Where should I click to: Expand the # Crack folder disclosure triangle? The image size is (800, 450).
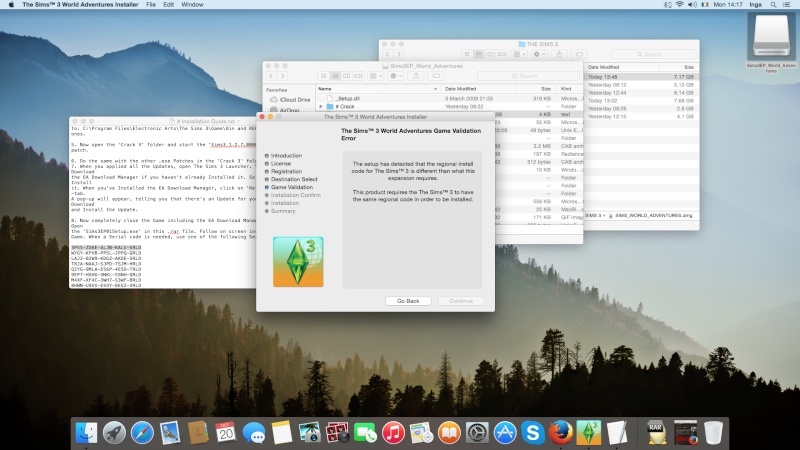click(x=321, y=107)
